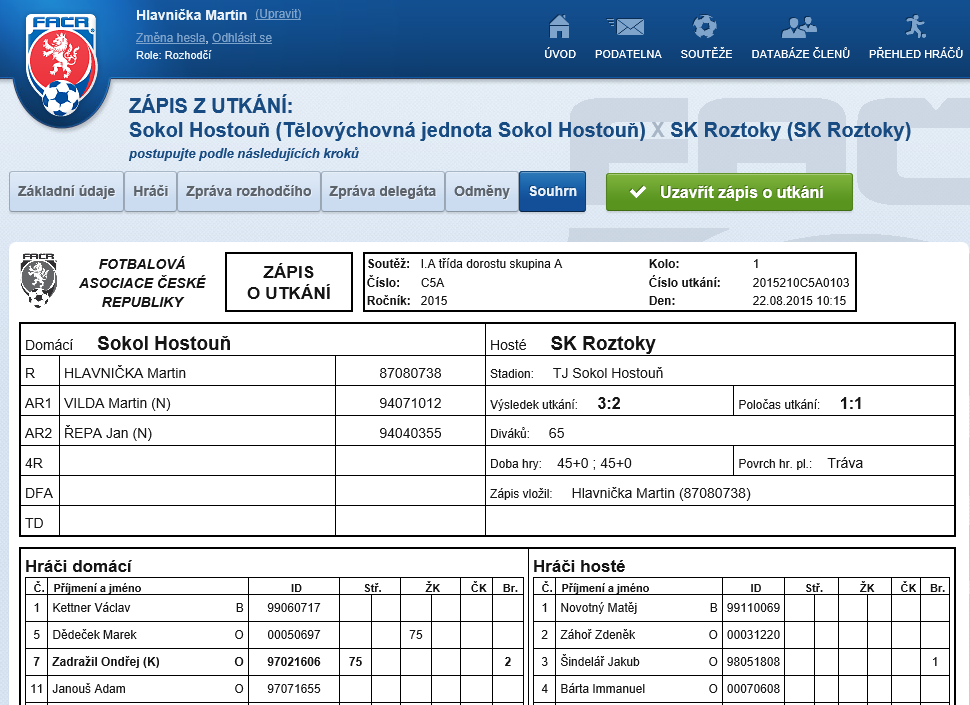Click the PODATELNA menu label
The height and width of the screenshot is (705, 970).
(x=628, y=54)
